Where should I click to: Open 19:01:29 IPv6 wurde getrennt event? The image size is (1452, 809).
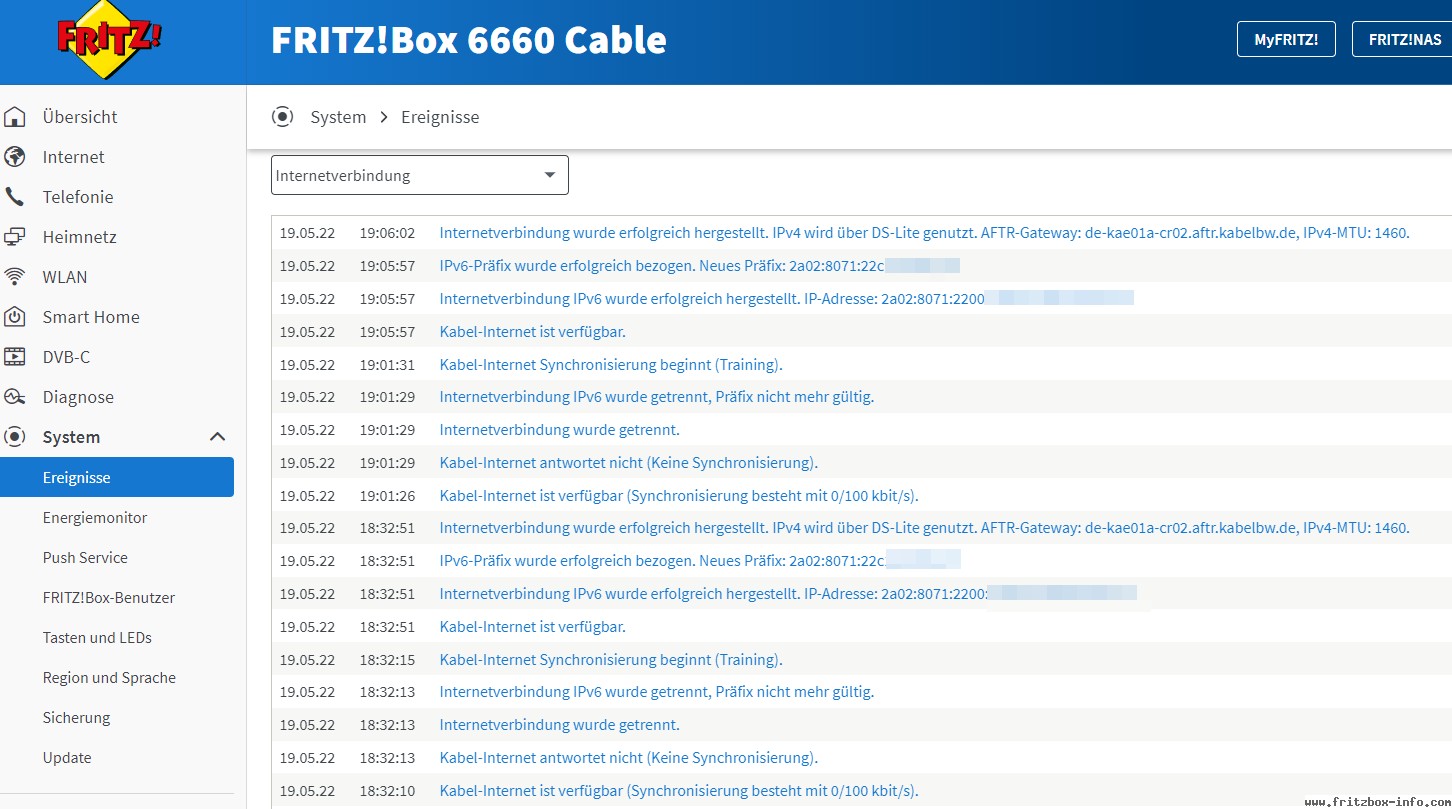(x=657, y=397)
